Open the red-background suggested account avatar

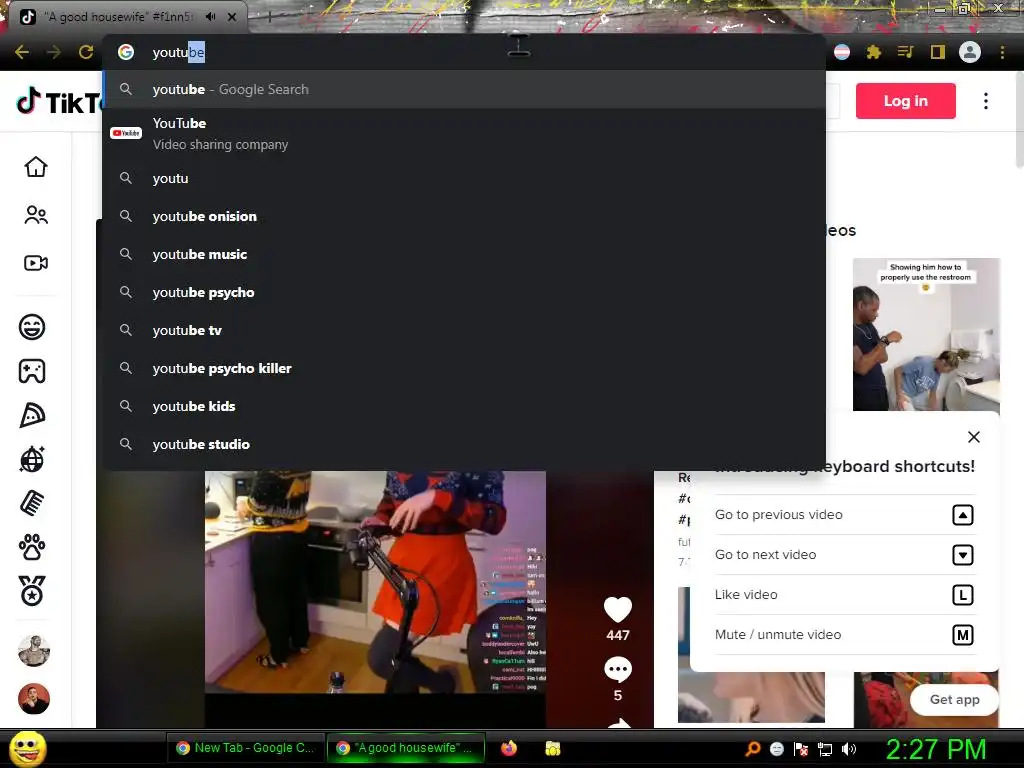(34, 699)
